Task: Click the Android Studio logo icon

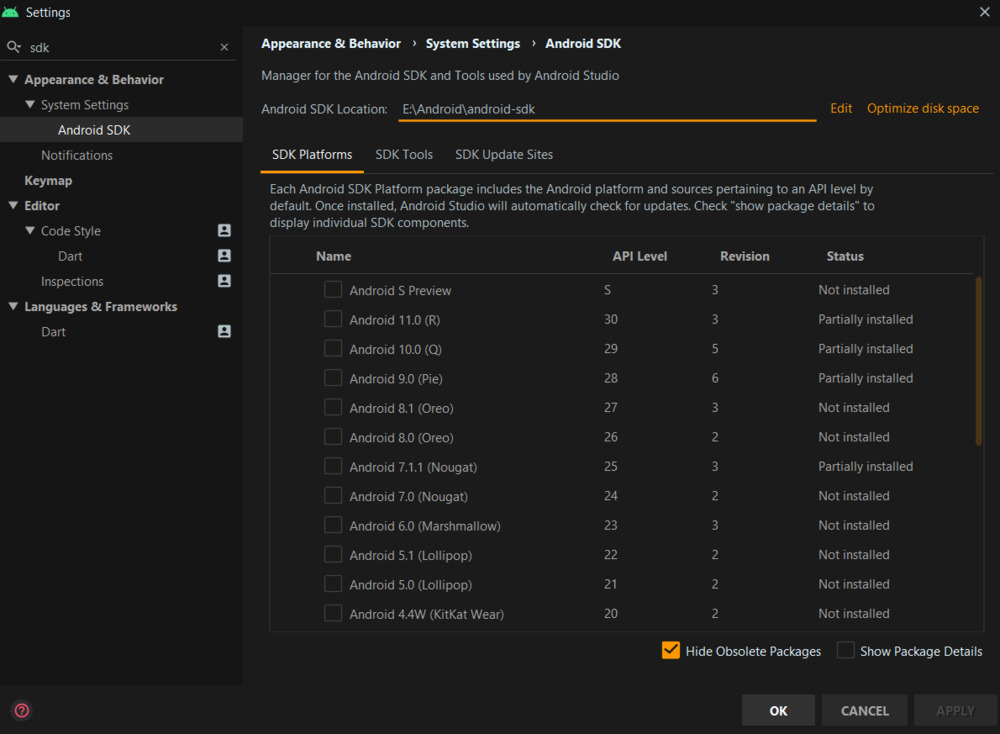Action: (11, 12)
